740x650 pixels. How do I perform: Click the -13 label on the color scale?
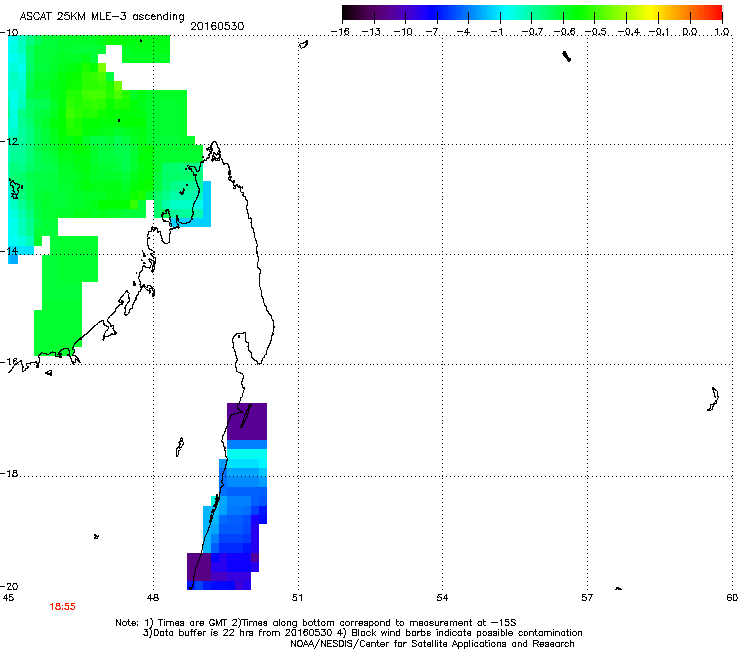tap(371, 32)
